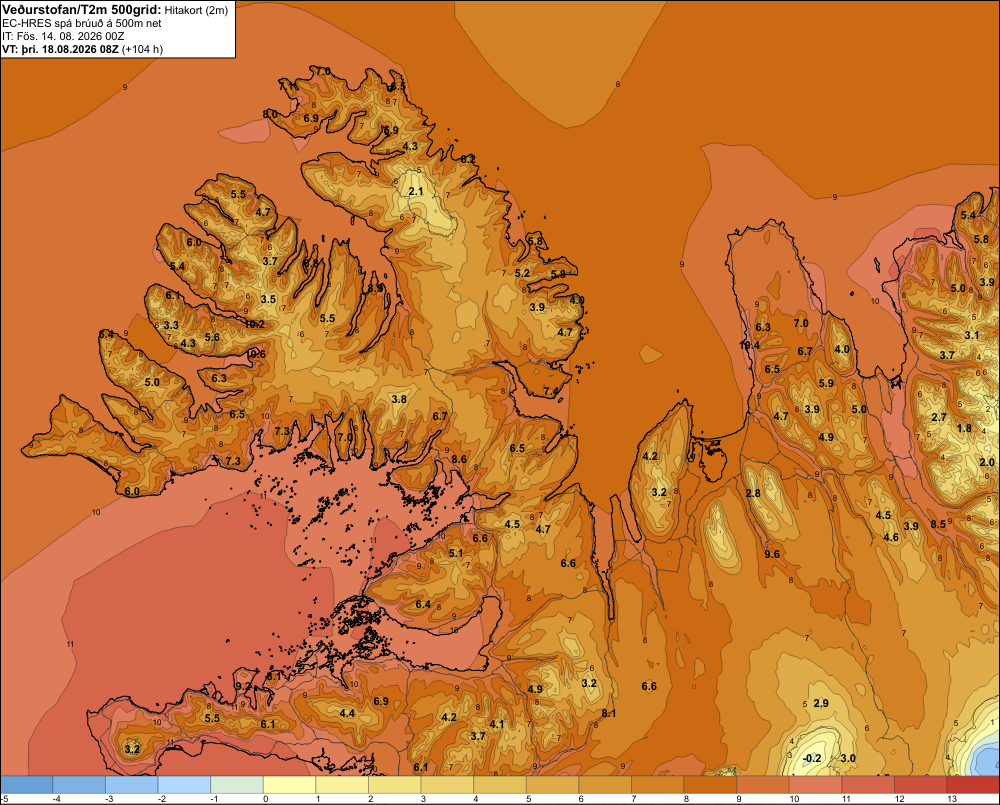This screenshot has height=805, width=1000.
Task: Click the '5.6' temperature value
Action: pyautogui.click(x=212, y=337)
